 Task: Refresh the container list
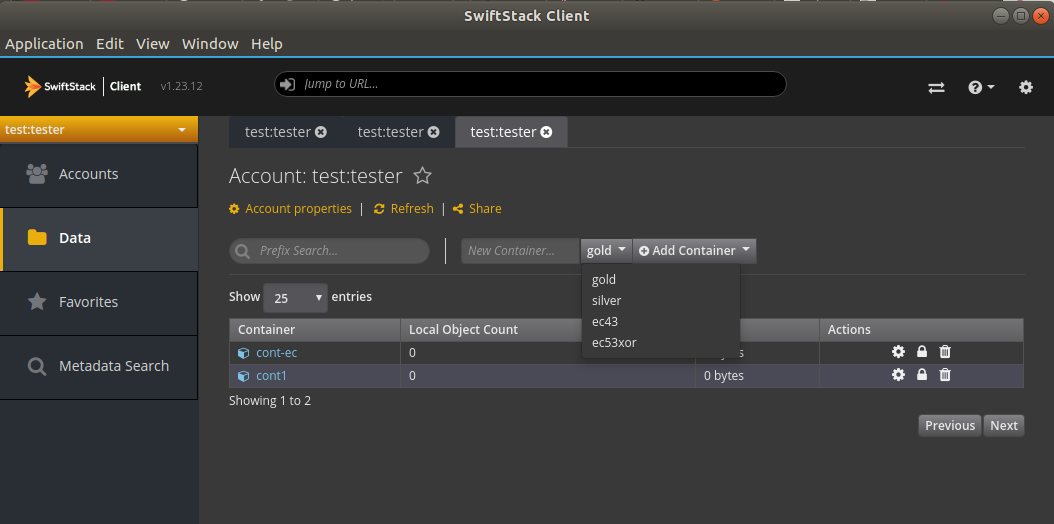[x=403, y=209]
